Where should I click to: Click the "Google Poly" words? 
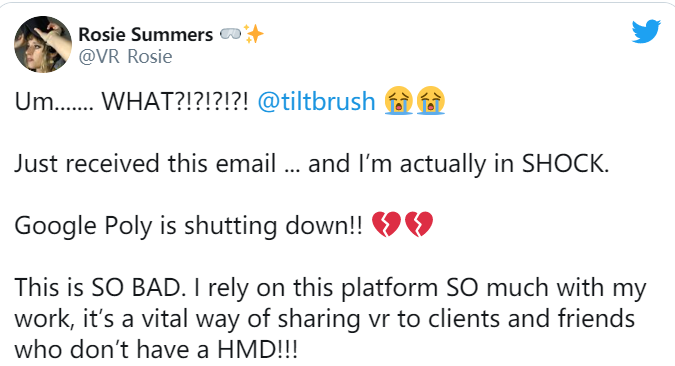pos(84,226)
